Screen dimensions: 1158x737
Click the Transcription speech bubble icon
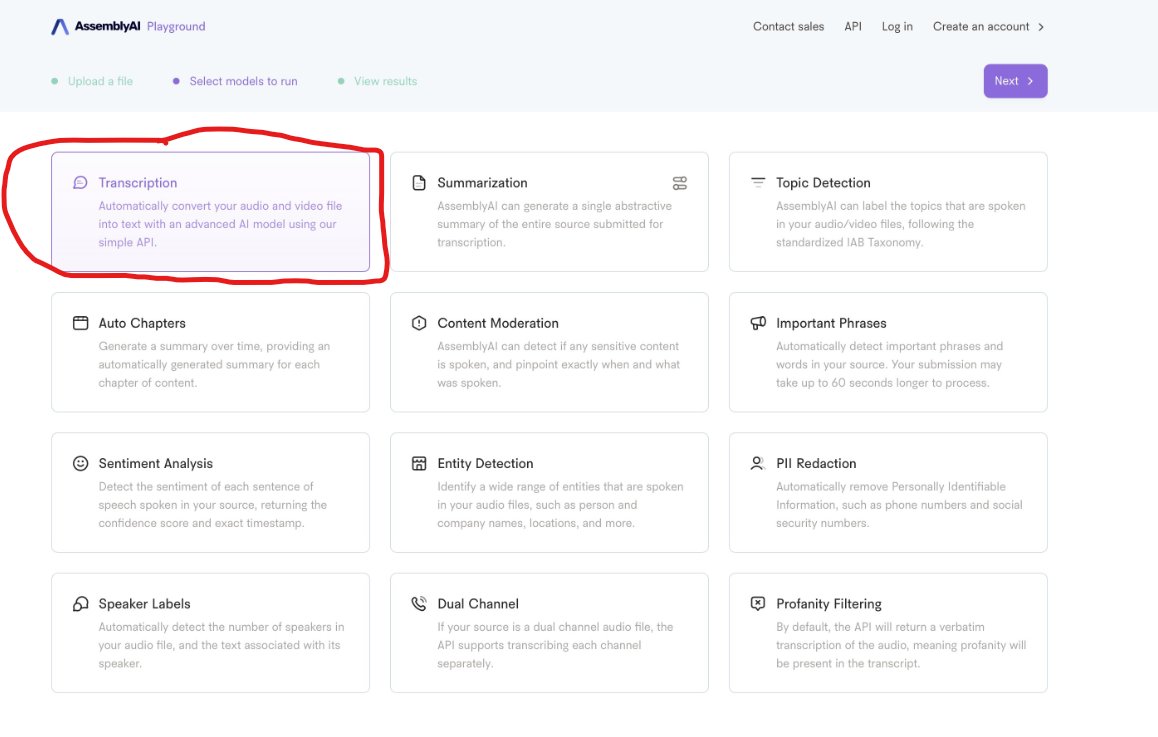click(80, 182)
